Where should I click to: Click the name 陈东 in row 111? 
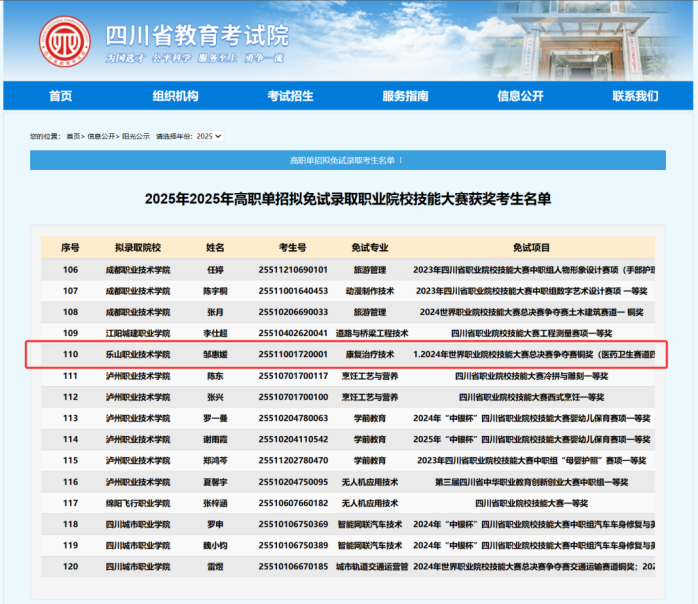(x=215, y=376)
